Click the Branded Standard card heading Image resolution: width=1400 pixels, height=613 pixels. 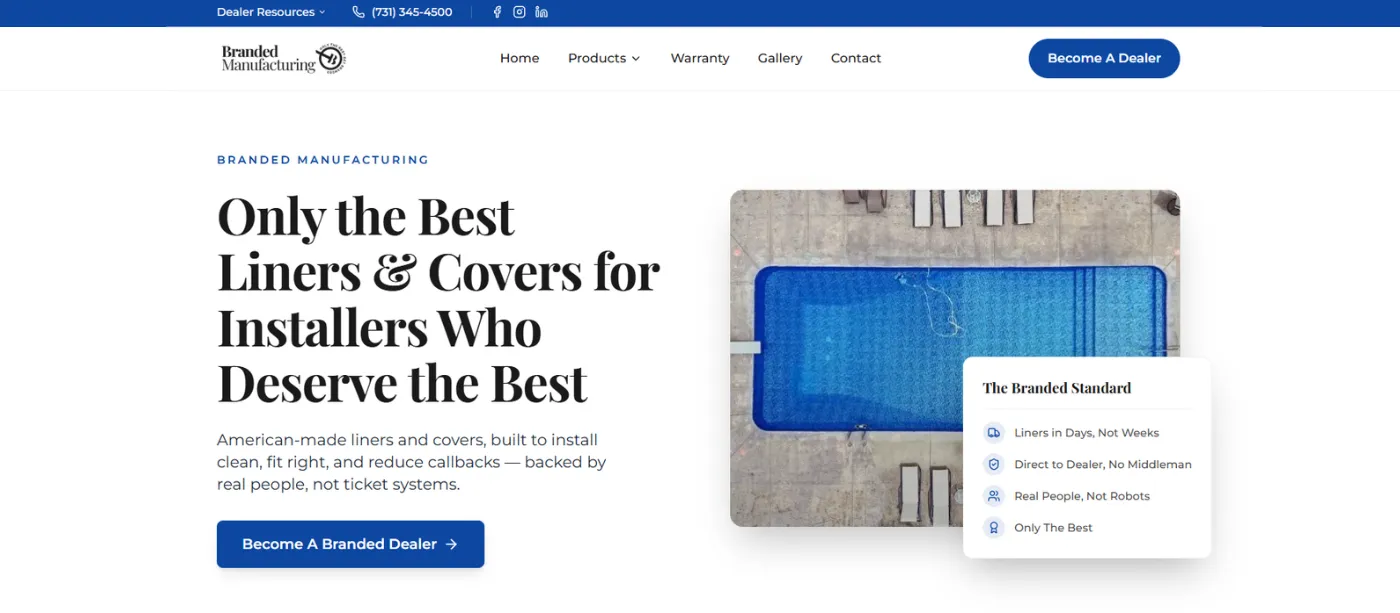tap(1056, 388)
